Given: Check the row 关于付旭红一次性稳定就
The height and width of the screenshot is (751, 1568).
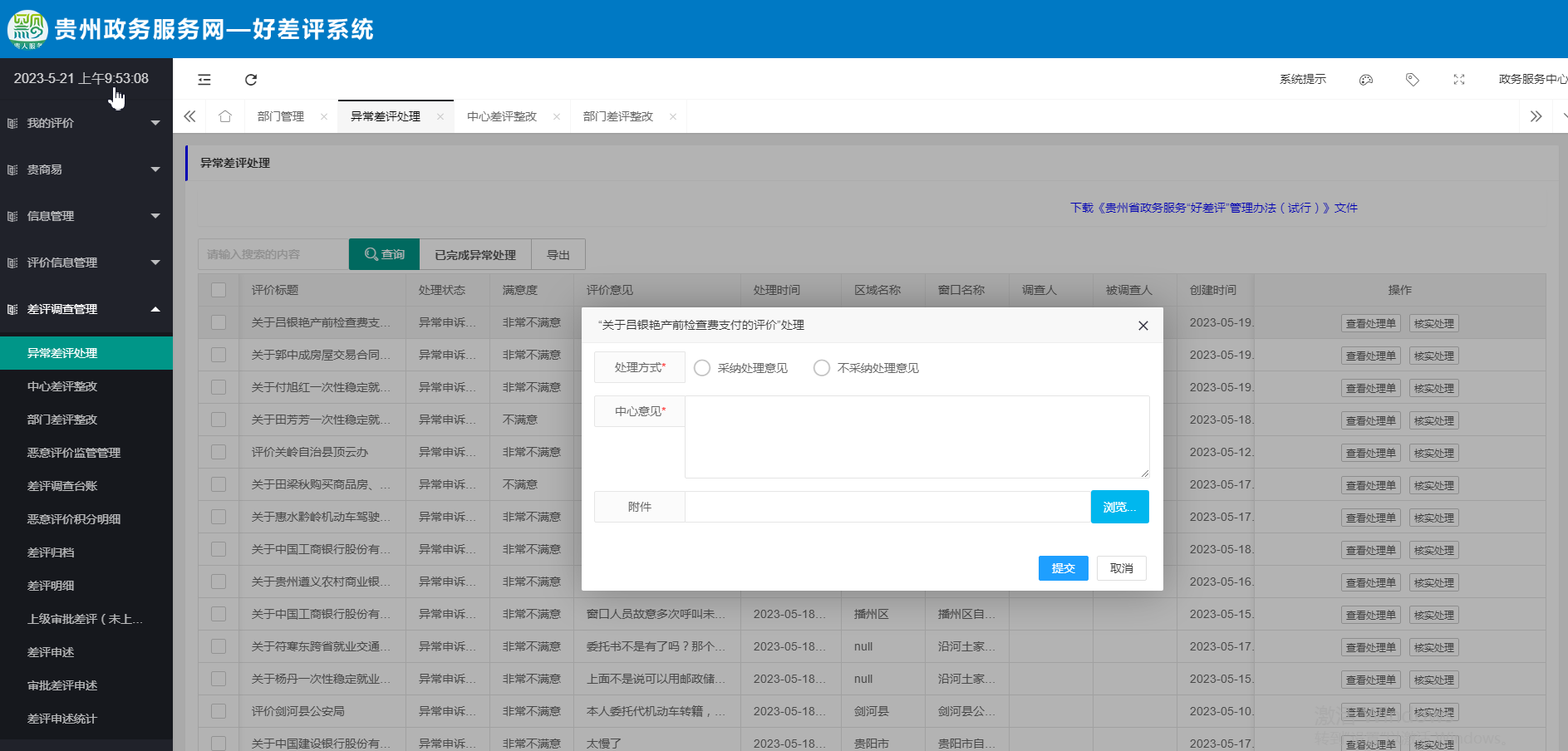Looking at the screenshot, I should pos(219,387).
